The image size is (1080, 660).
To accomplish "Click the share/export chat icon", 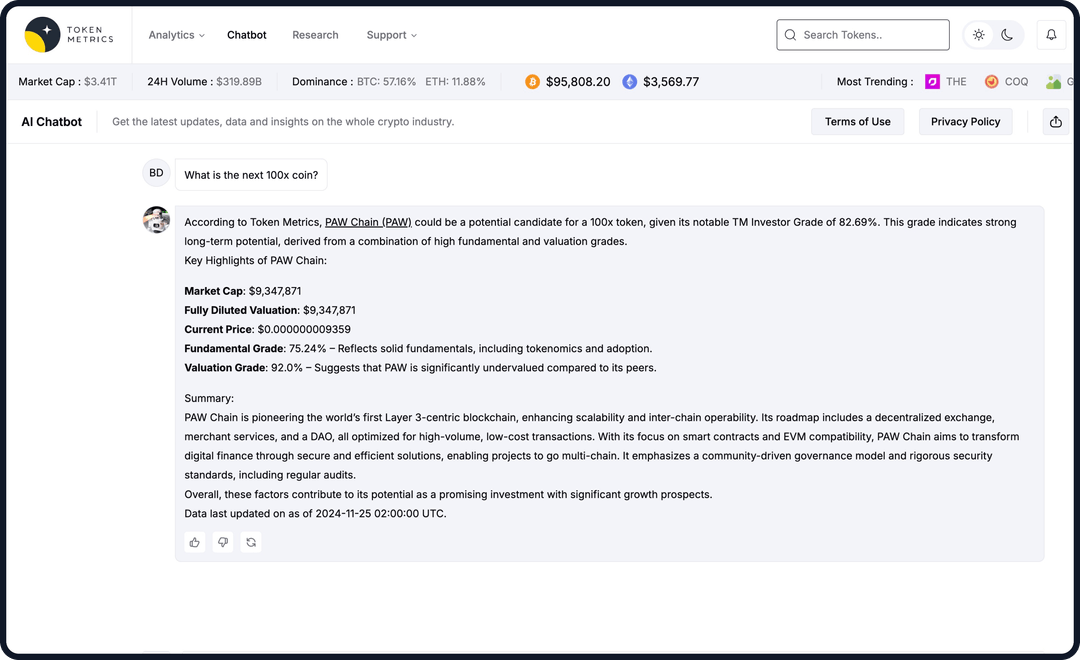I will [1055, 121].
